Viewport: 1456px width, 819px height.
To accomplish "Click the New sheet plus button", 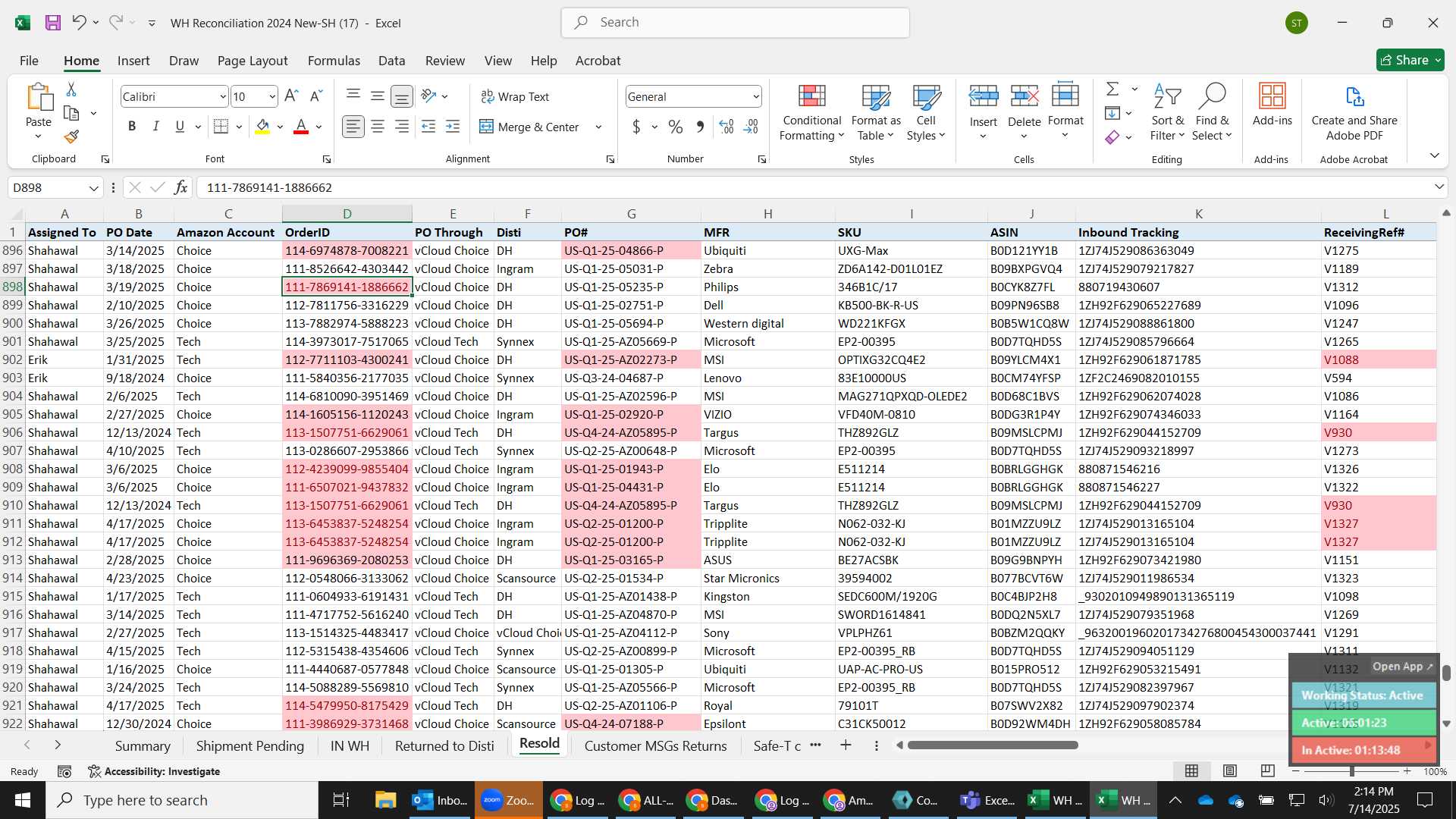I will [x=846, y=745].
